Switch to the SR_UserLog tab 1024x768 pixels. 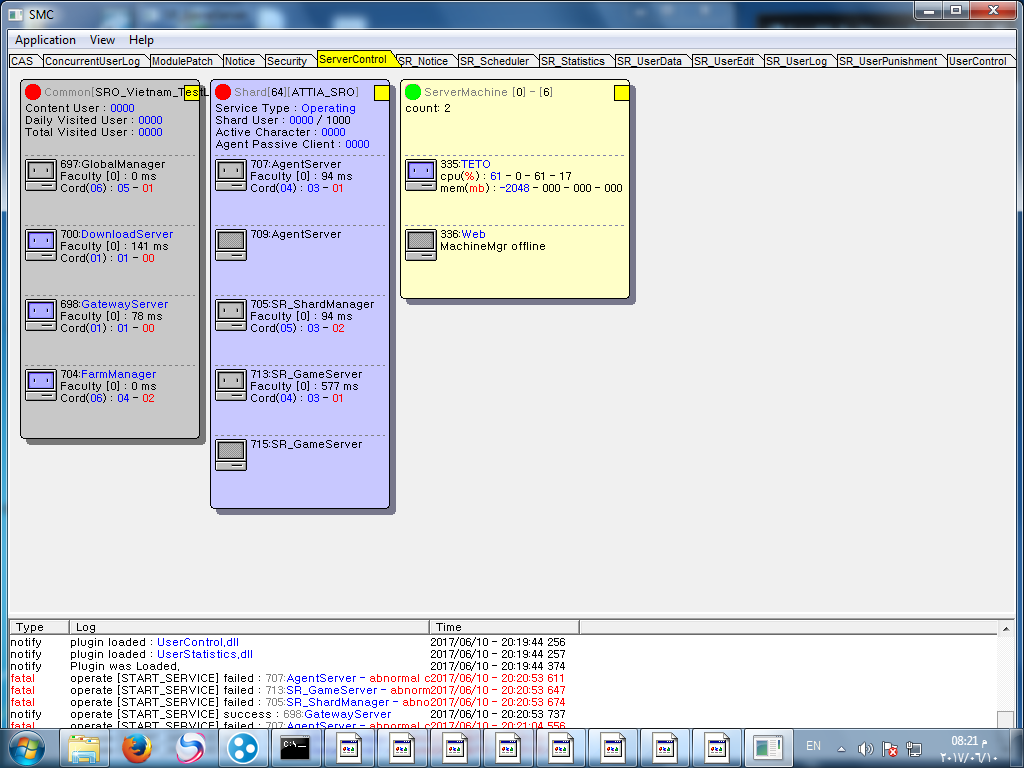click(x=796, y=61)
